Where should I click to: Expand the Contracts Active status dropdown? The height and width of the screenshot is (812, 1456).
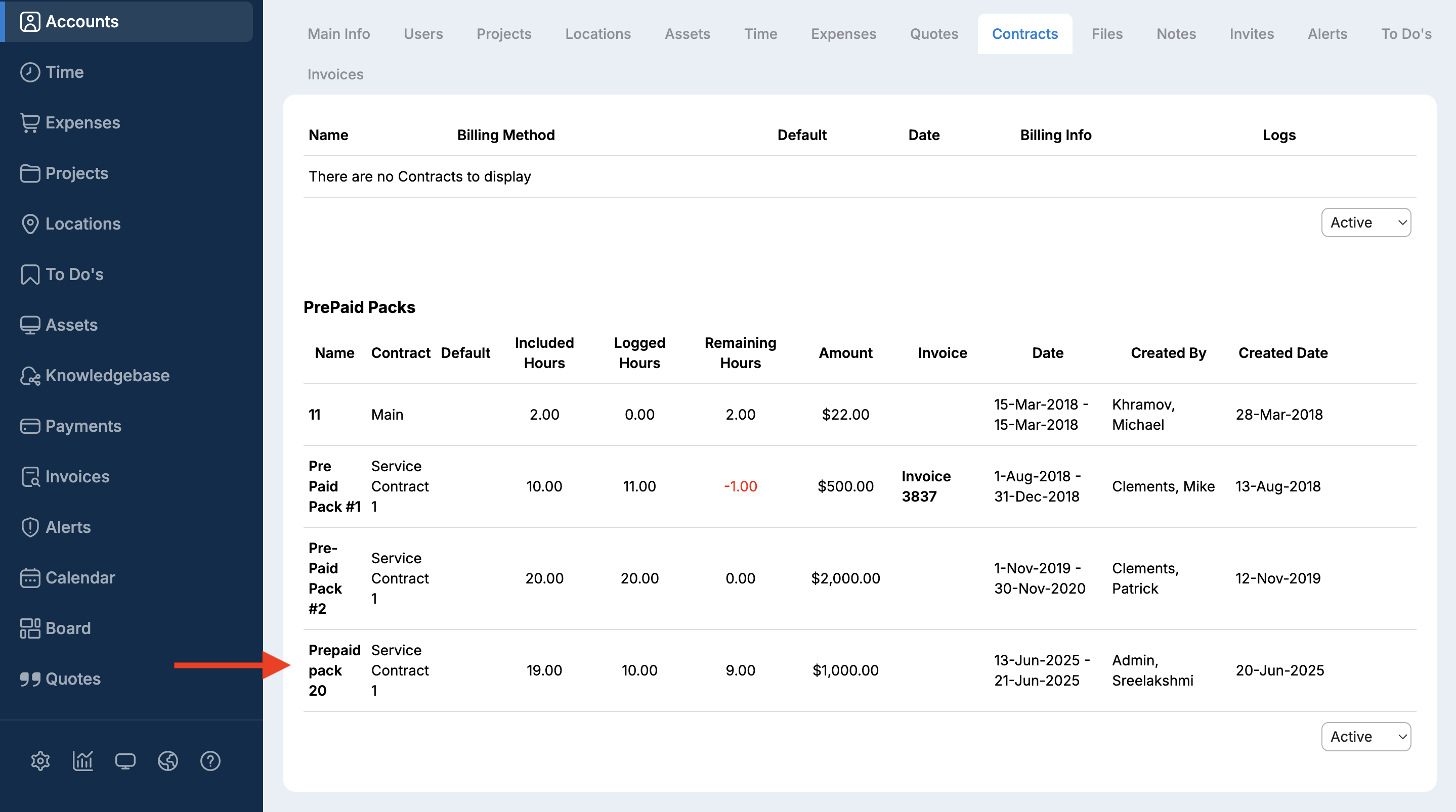(1365, 222)
